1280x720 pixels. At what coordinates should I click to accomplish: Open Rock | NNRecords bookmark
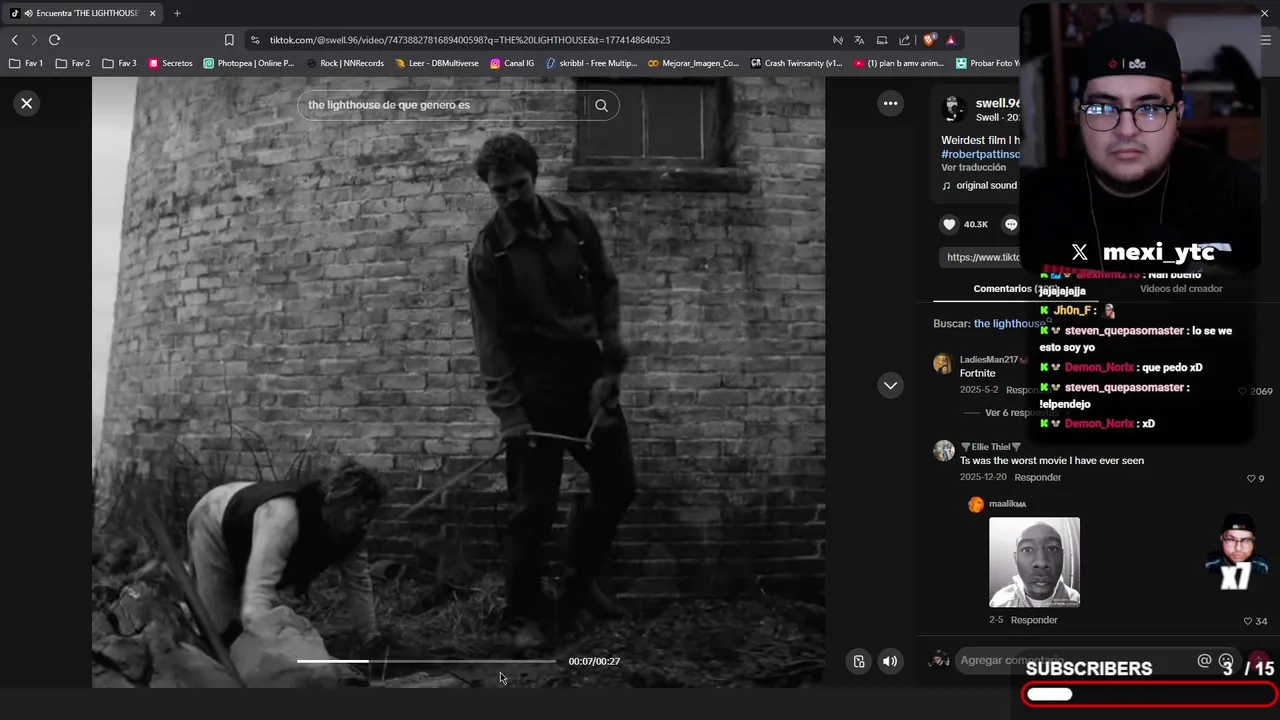344,63
